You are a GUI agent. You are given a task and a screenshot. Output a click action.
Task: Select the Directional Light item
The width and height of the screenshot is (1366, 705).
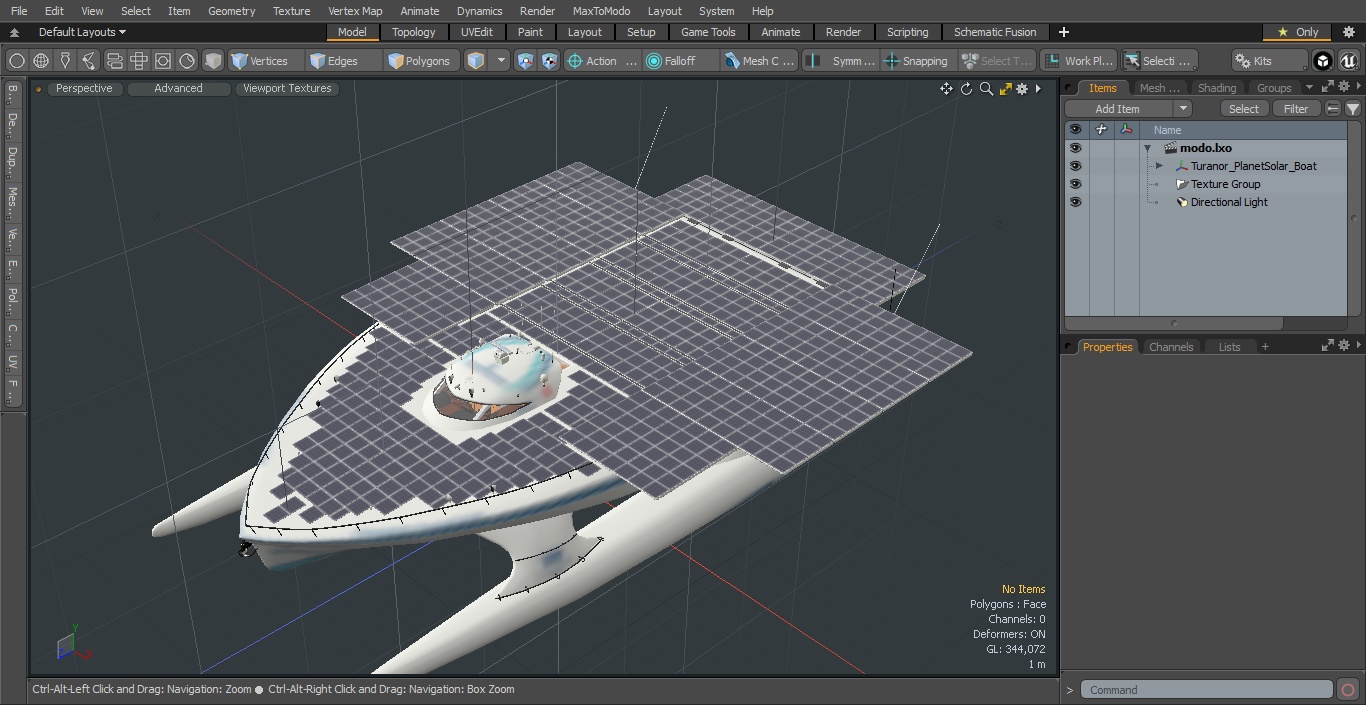pos(1229,202)
